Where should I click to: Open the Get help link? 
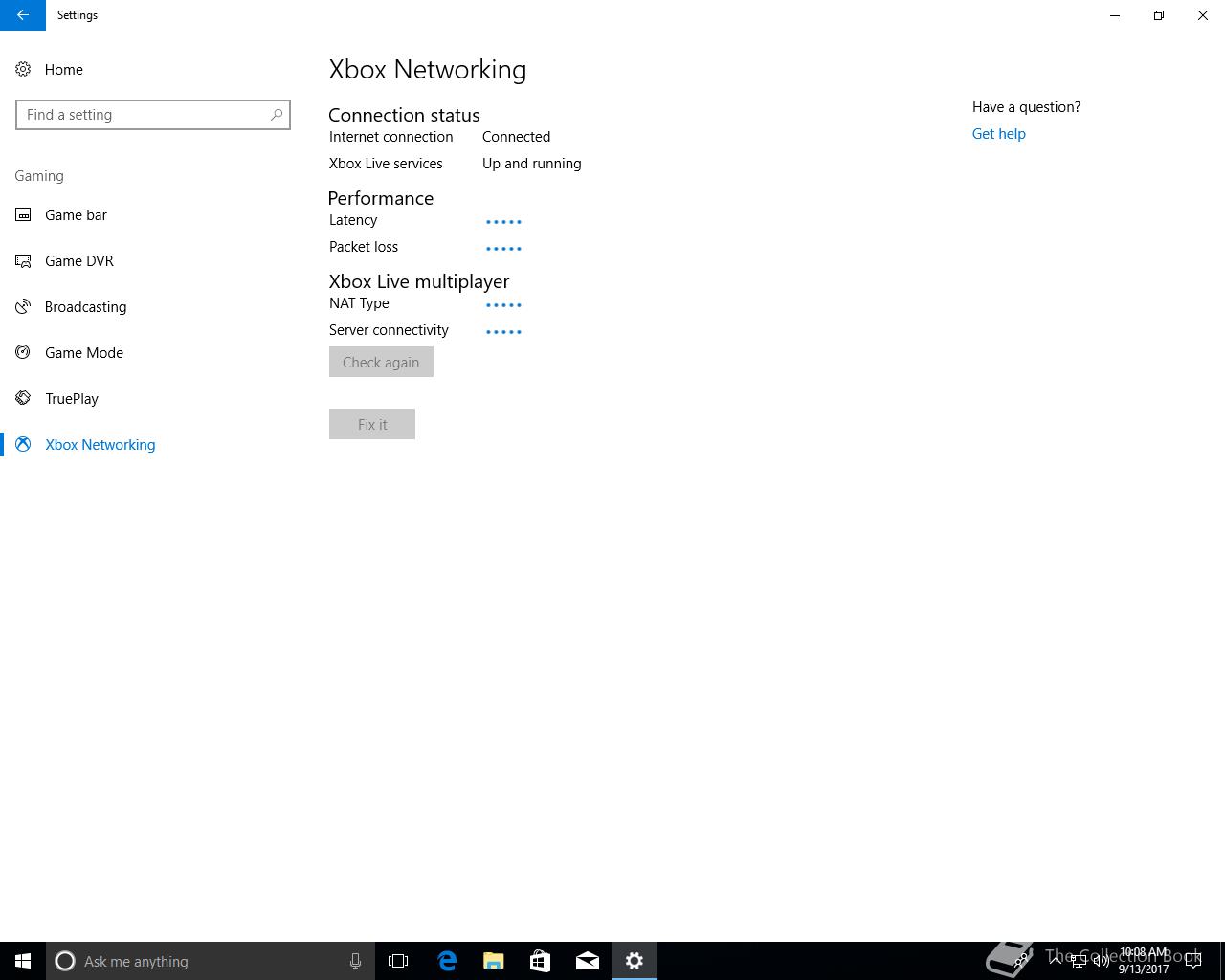point(998,134)
